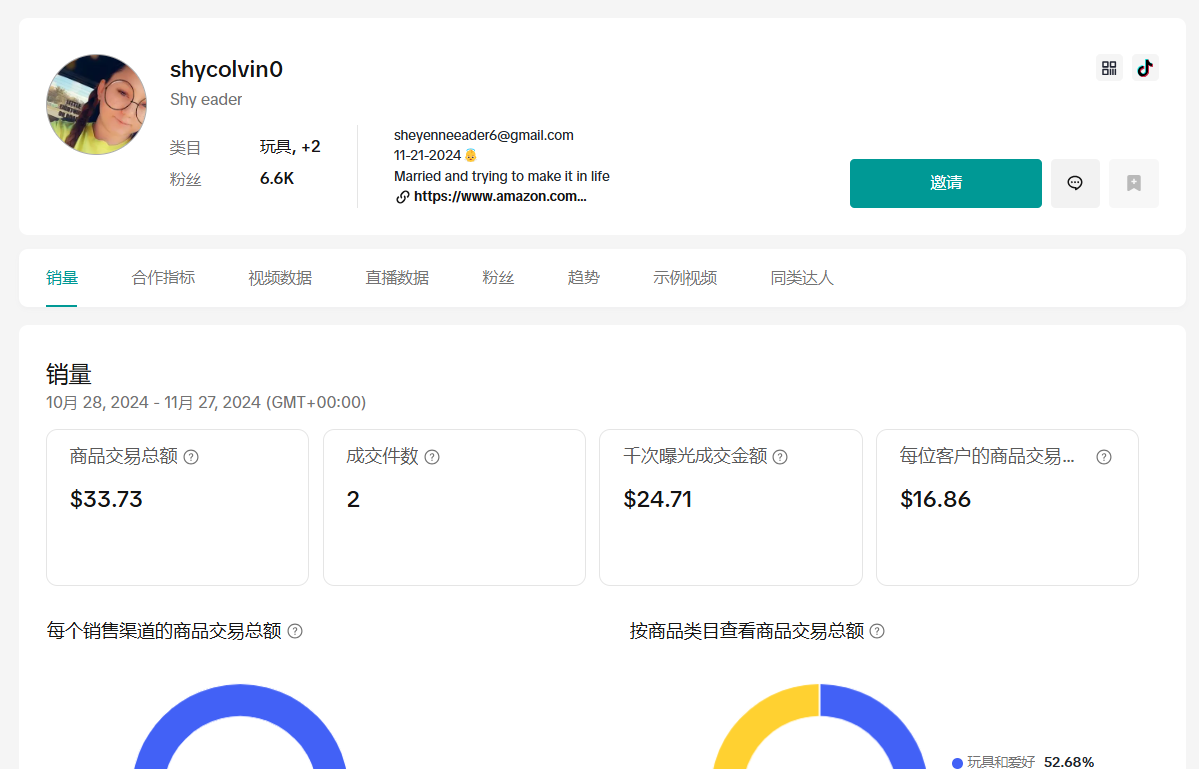Screen dimensions: 1199x769
Task: Click the blue sales channel donut chart
Action: pyautogui.click(x=240, y=699)
